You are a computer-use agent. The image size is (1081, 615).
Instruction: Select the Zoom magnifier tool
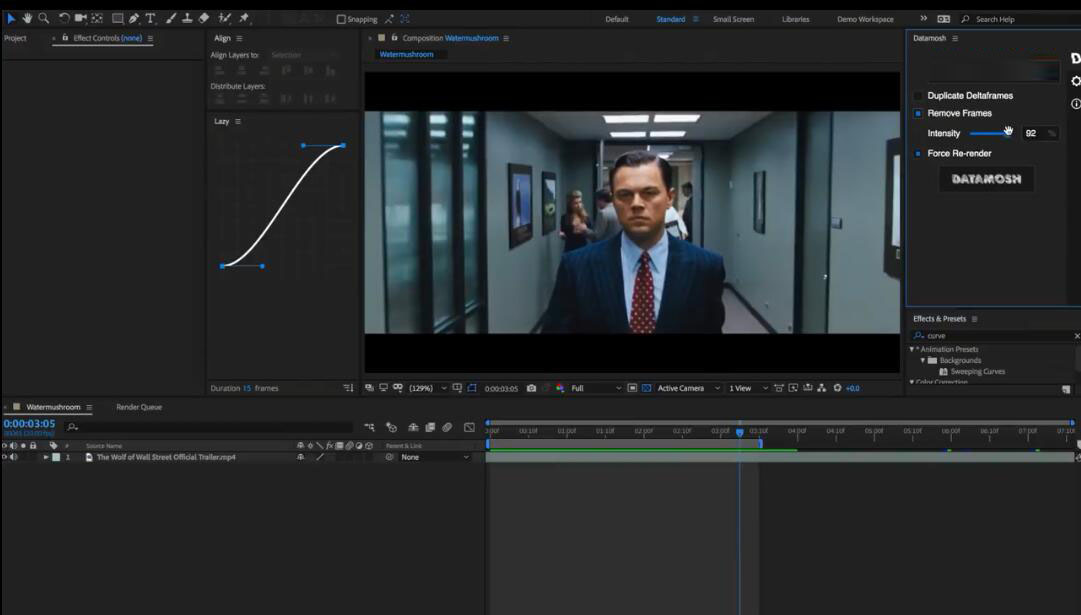(x=43, y=19)
